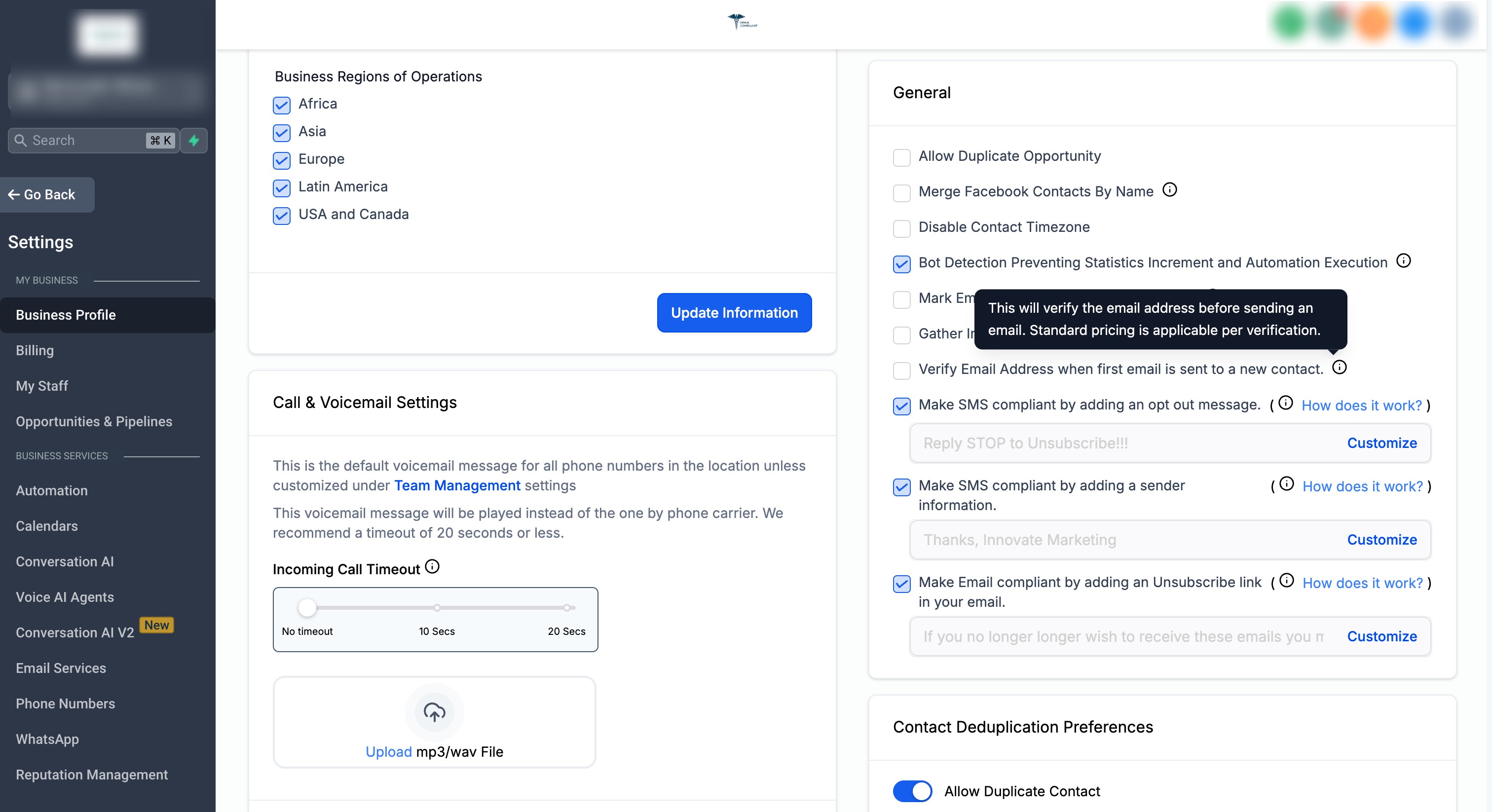This screenshot has height=812, width=1492.
Task: Click the lightning bolt quick actions icon
Action: tap(194, 140)
